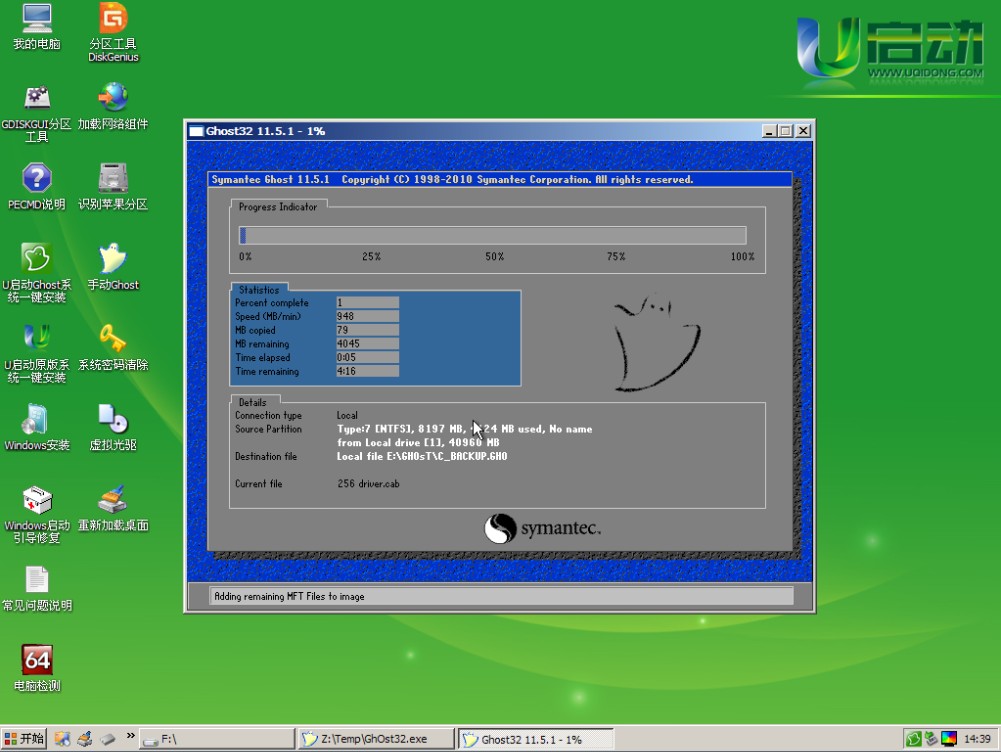Viewport: 1001px width, 752px height.
Task: Activate the Ghost32 11.5.1 - 1% taskbar item
Action: click(x=535, y=739)
